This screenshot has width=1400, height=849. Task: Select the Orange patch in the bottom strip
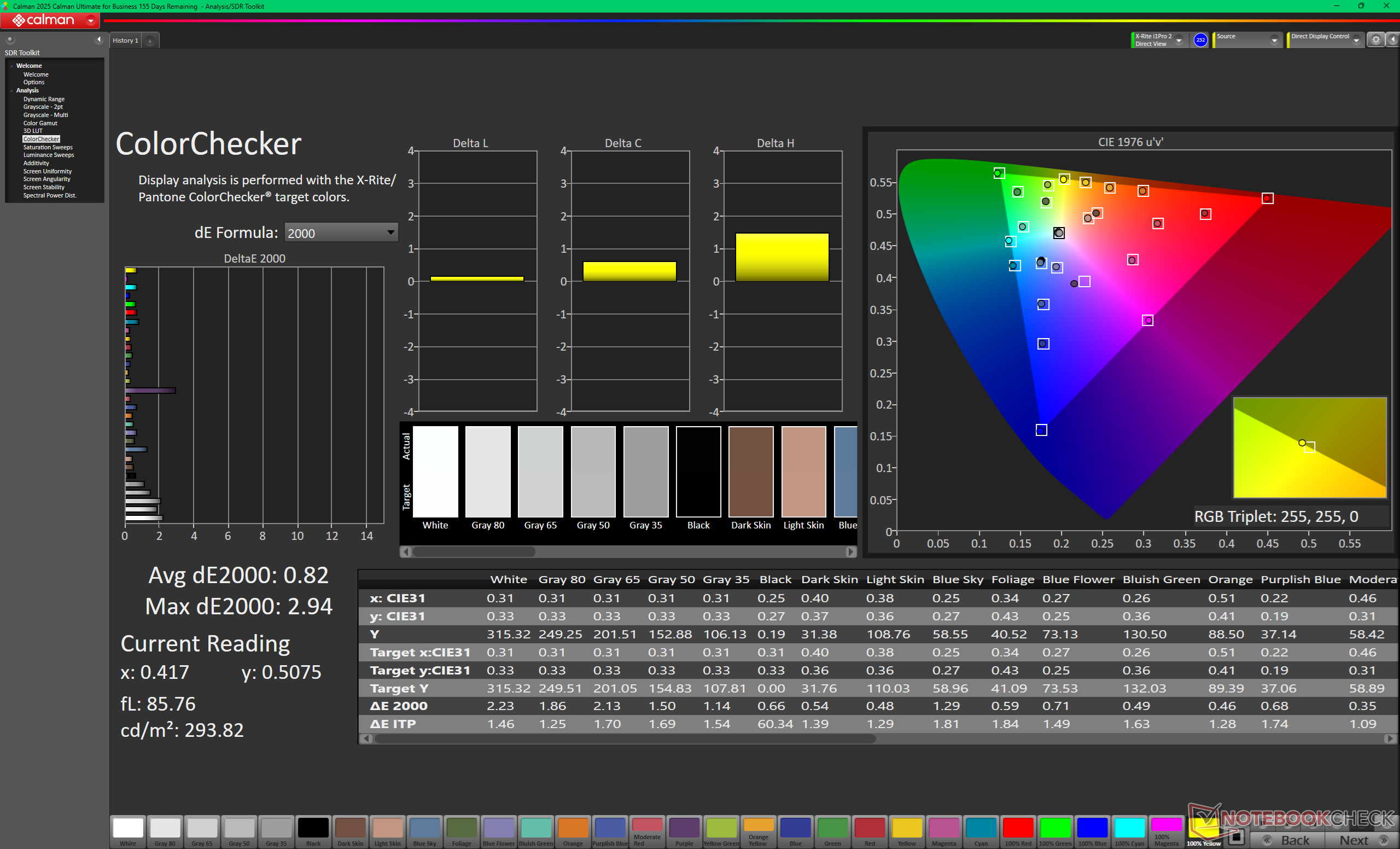click(x=573, y=831)
